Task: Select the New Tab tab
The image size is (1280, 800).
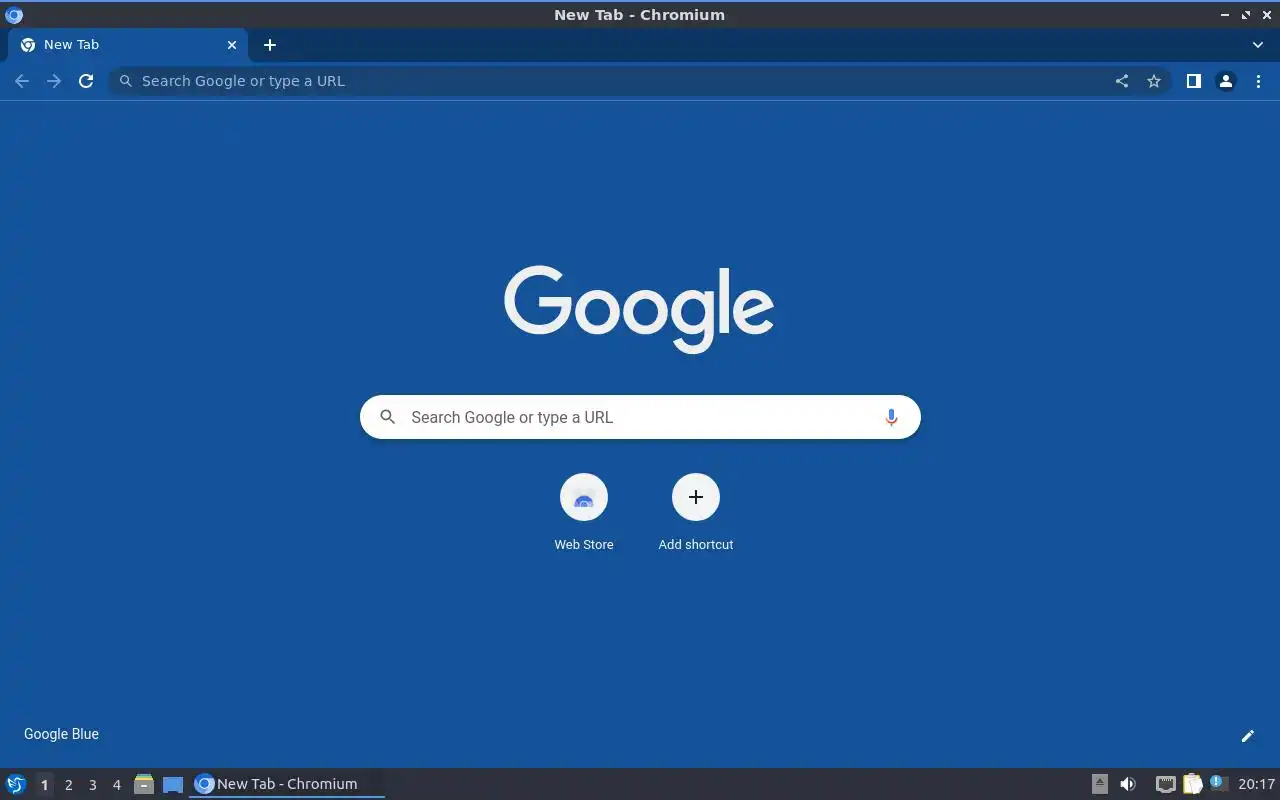Action: point(128,45)
